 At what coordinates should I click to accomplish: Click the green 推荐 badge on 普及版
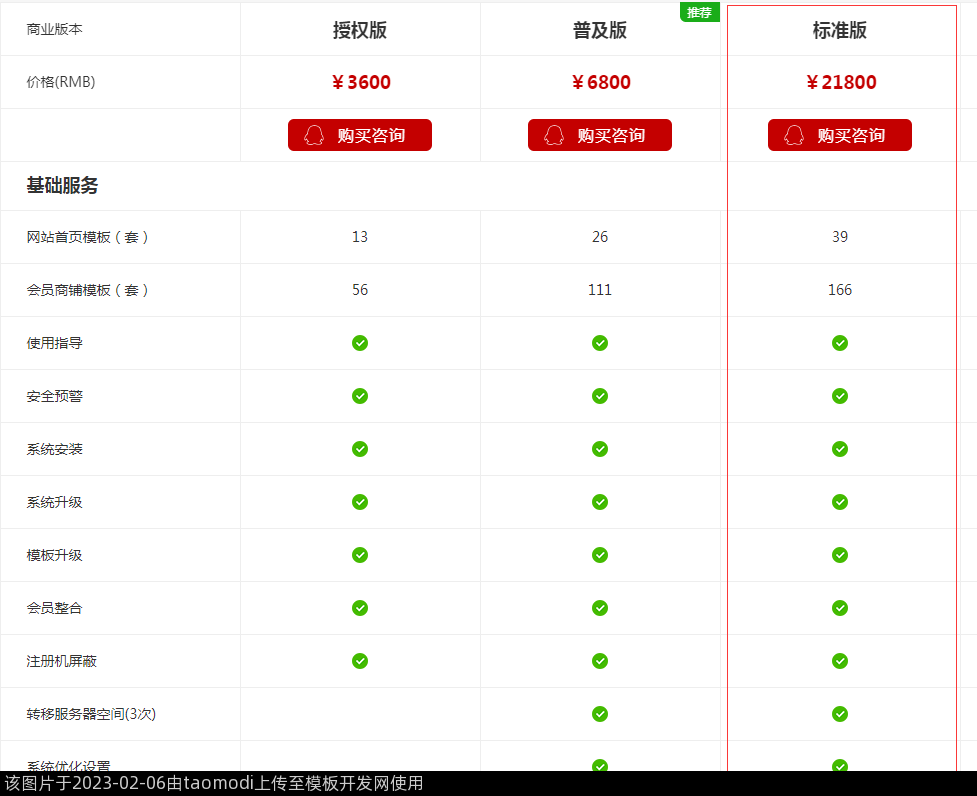699,12
